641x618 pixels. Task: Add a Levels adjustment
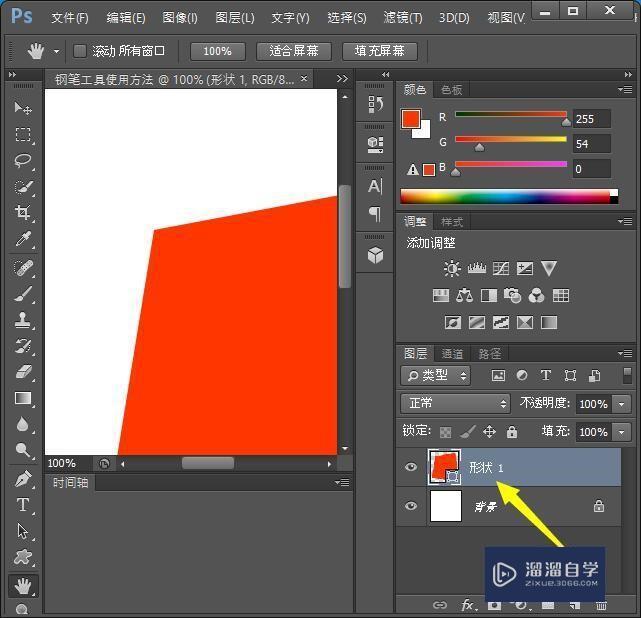click(476, 269)
